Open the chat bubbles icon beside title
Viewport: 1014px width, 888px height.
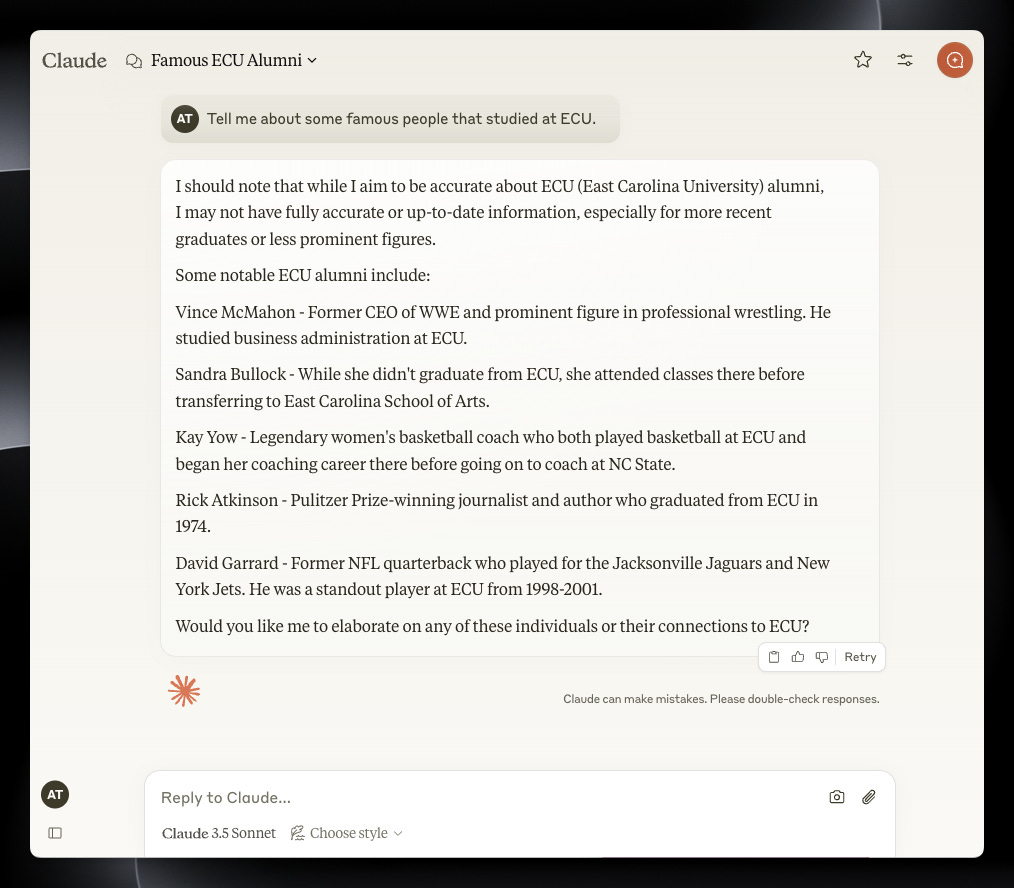pos(134,61)
